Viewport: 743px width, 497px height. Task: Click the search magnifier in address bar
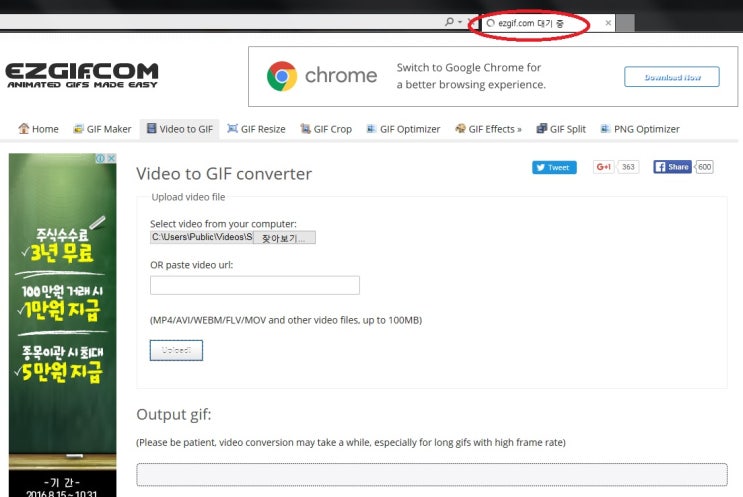pyautogui.click(x=449, y=22)
